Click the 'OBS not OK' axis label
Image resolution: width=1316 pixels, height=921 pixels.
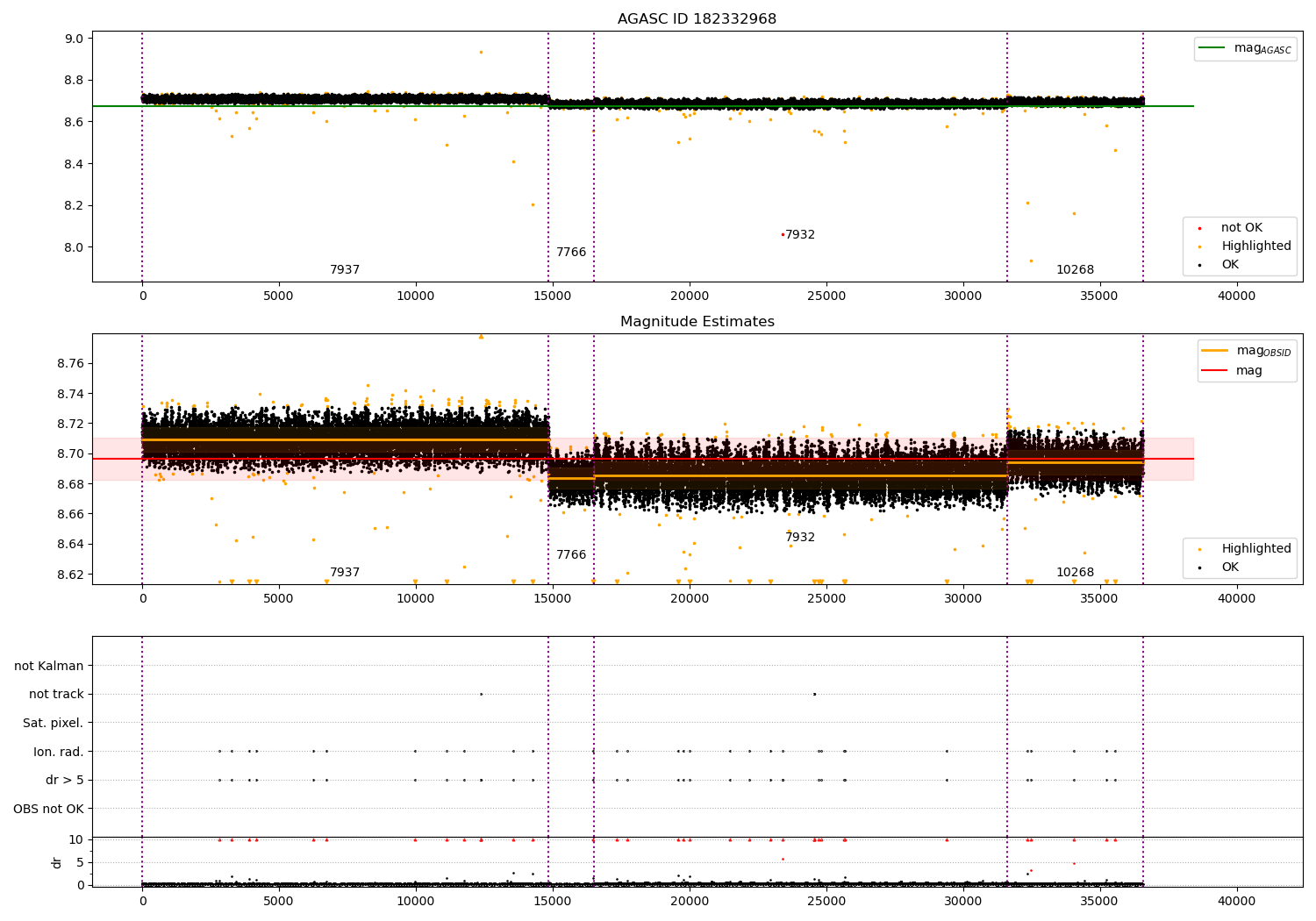(49, 809)
